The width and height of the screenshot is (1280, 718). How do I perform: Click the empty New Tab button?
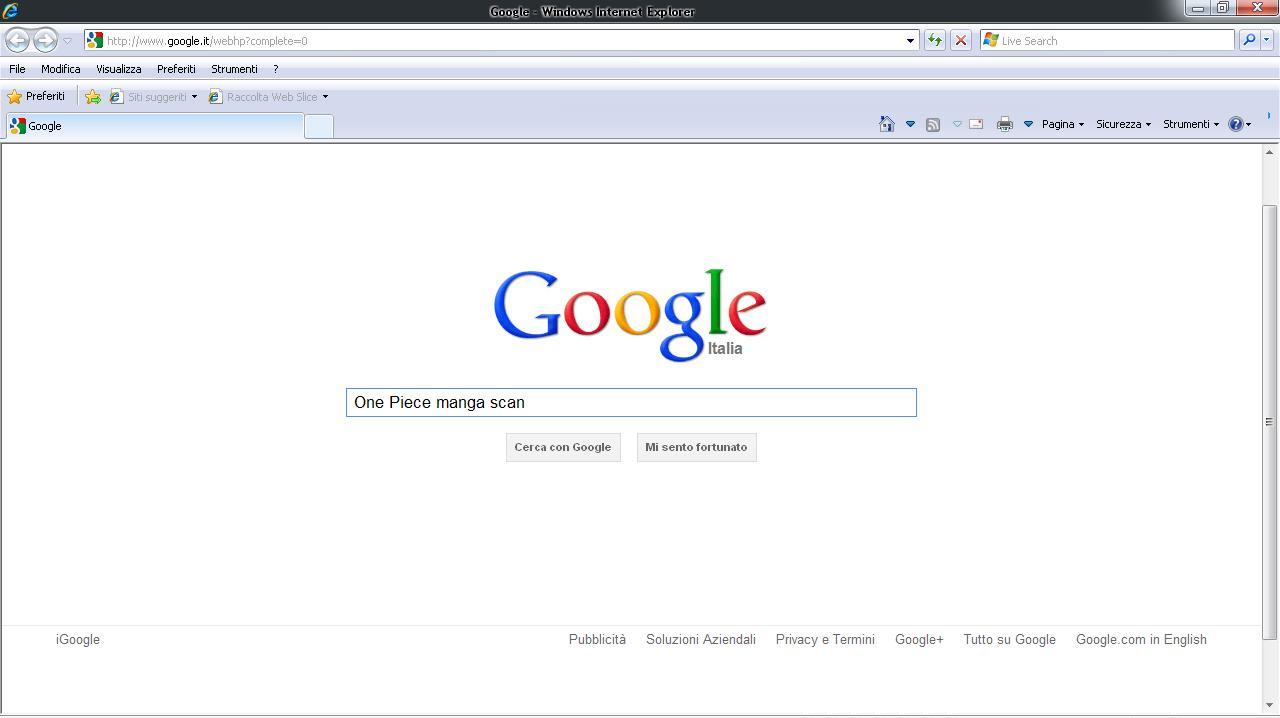pos(318,126)
